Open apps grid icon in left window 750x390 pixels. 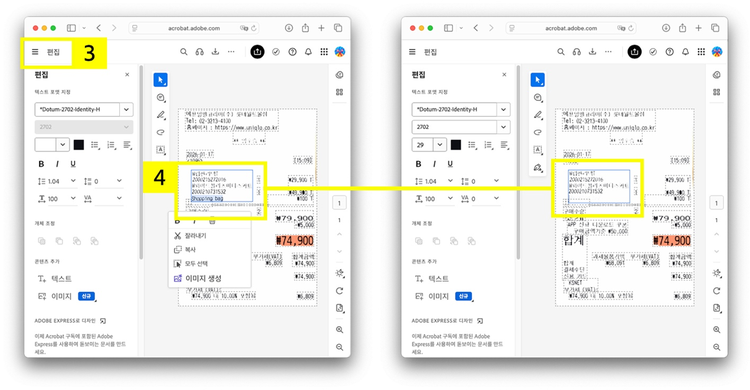[x=324, y=52]
